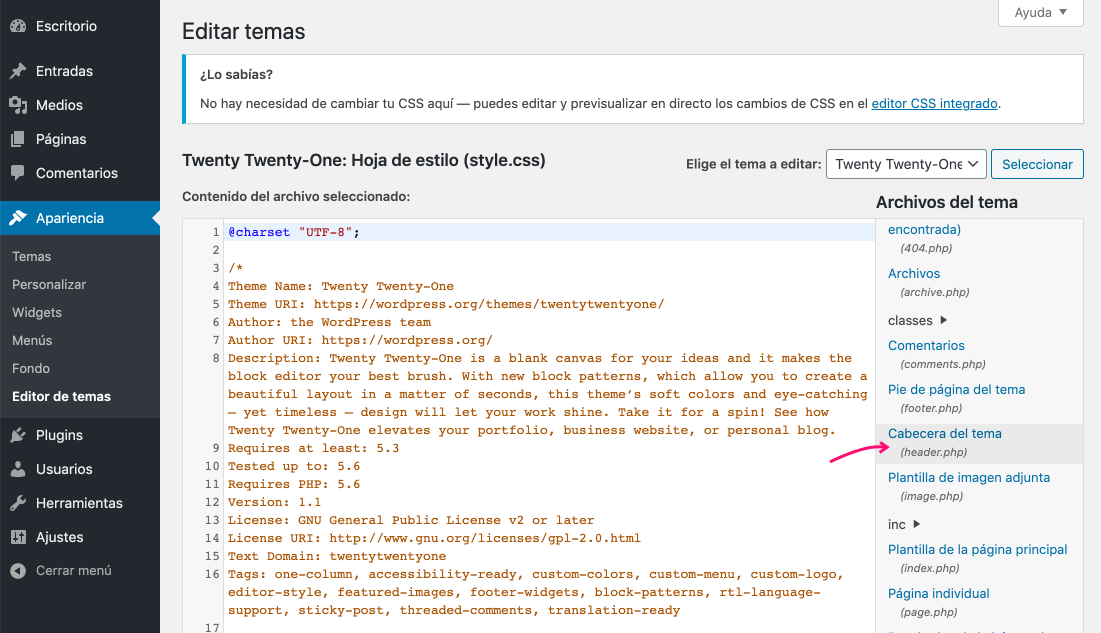Click the License URI line in editor
Image resolution: width=1101 pixels, height=633 pixels.
[x=434, y=538]
